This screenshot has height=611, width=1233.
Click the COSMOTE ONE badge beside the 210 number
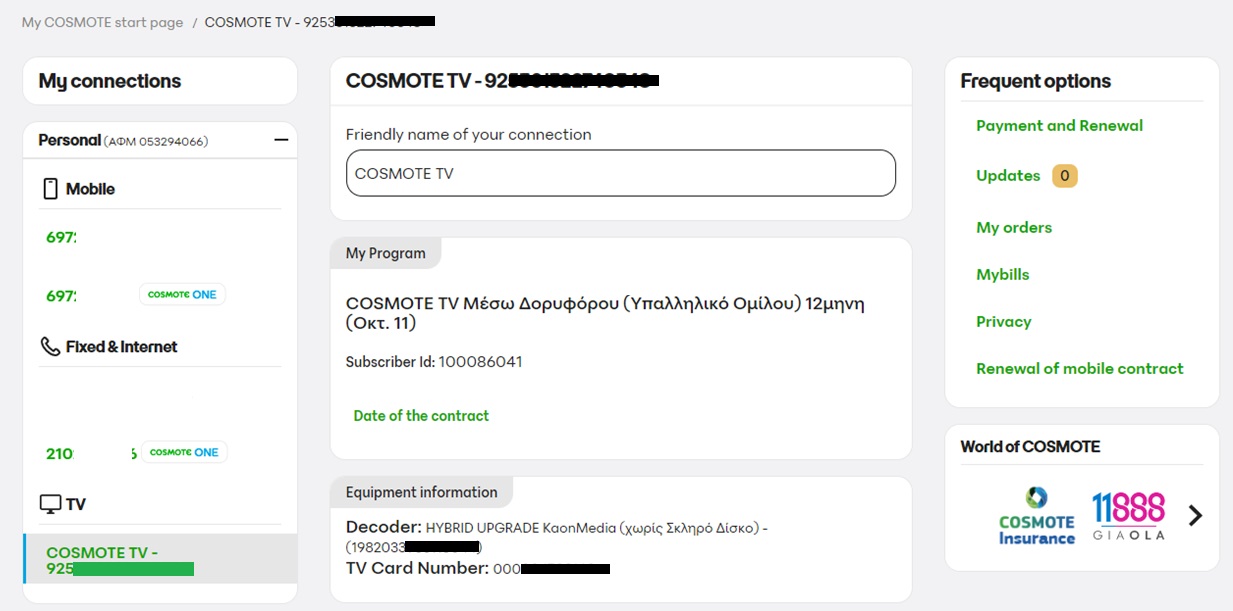(x=183, y=451)
